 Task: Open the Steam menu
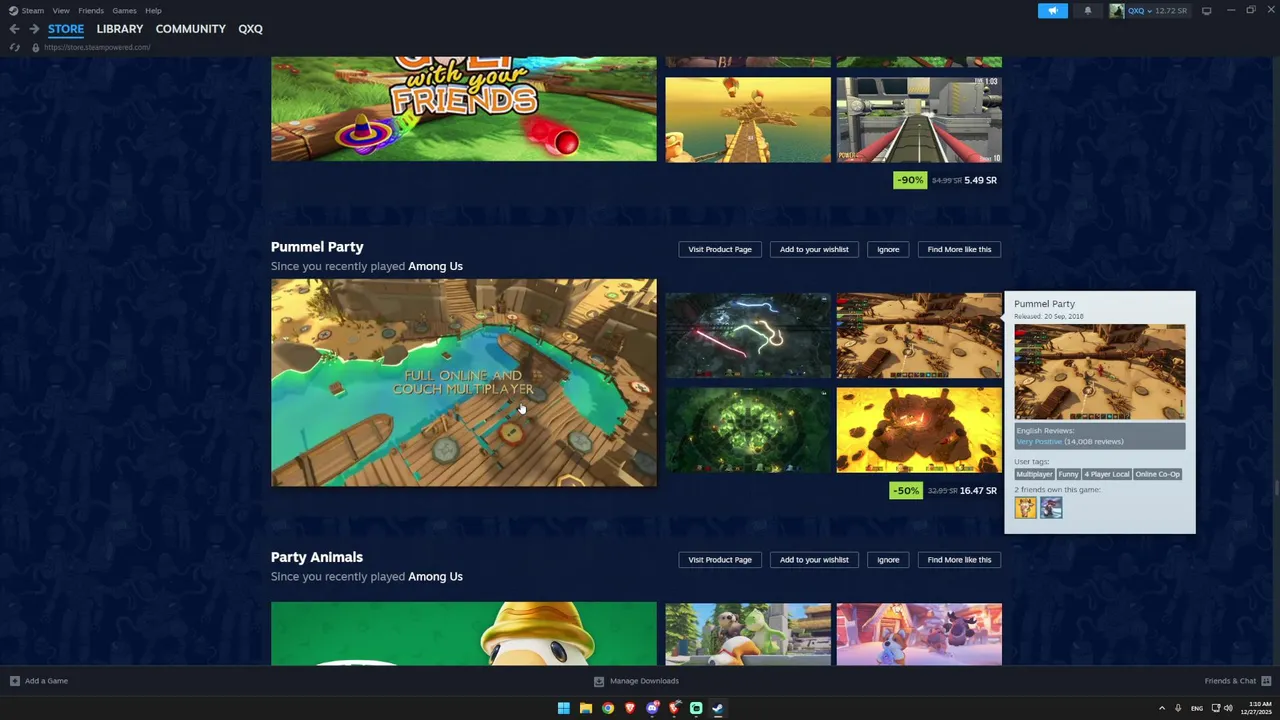coord(33,10)
